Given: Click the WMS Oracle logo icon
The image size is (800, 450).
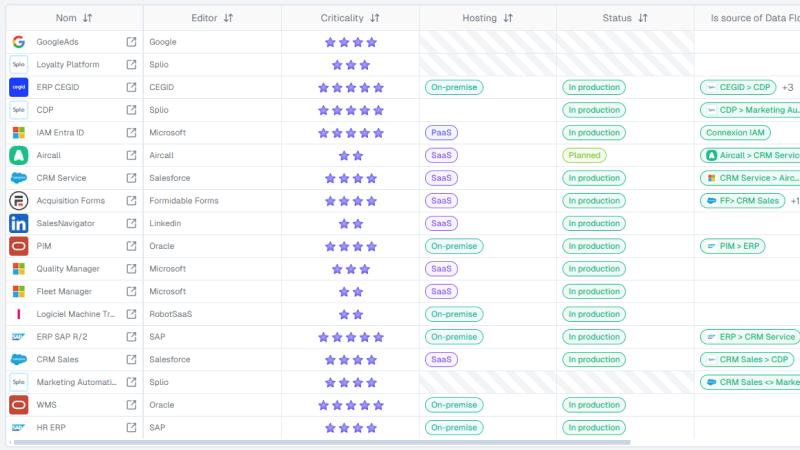Looking at the screenshot, I should pos(18,405).
